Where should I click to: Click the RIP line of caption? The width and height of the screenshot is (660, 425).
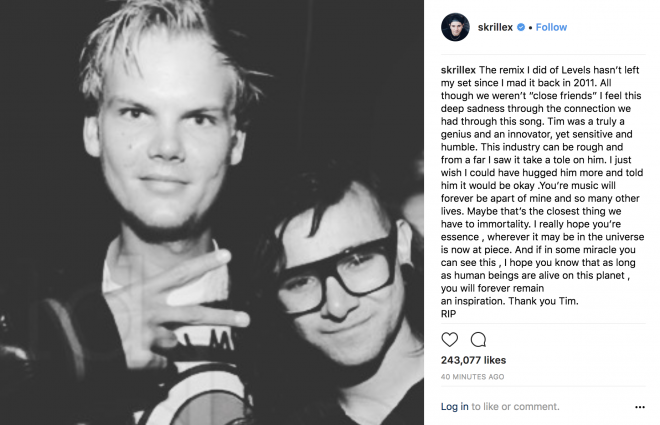448,314
